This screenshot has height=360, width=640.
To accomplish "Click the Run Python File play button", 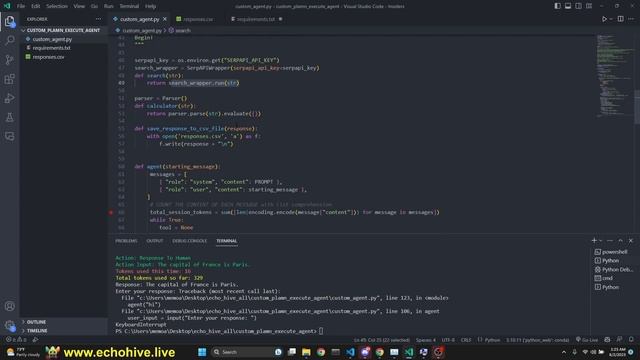I will tap(604, 19).
